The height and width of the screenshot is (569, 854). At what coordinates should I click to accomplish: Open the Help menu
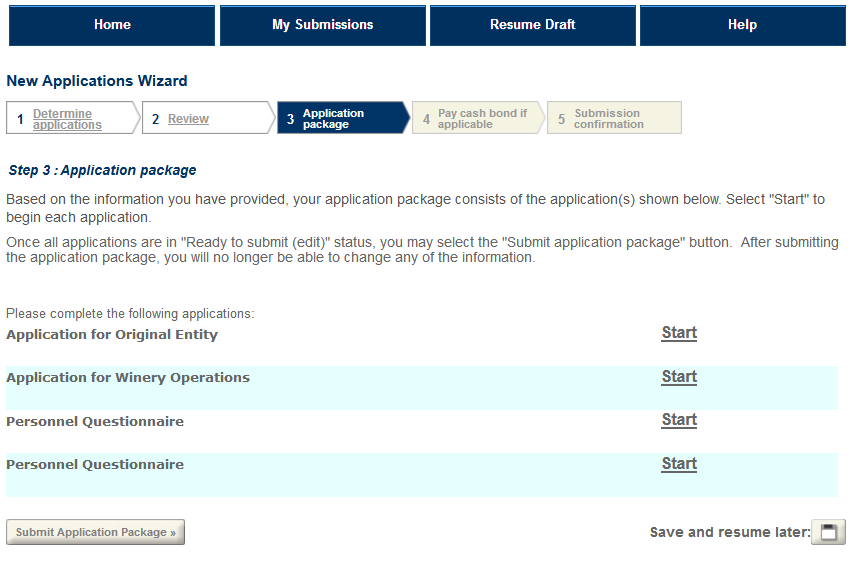point(742,25)
